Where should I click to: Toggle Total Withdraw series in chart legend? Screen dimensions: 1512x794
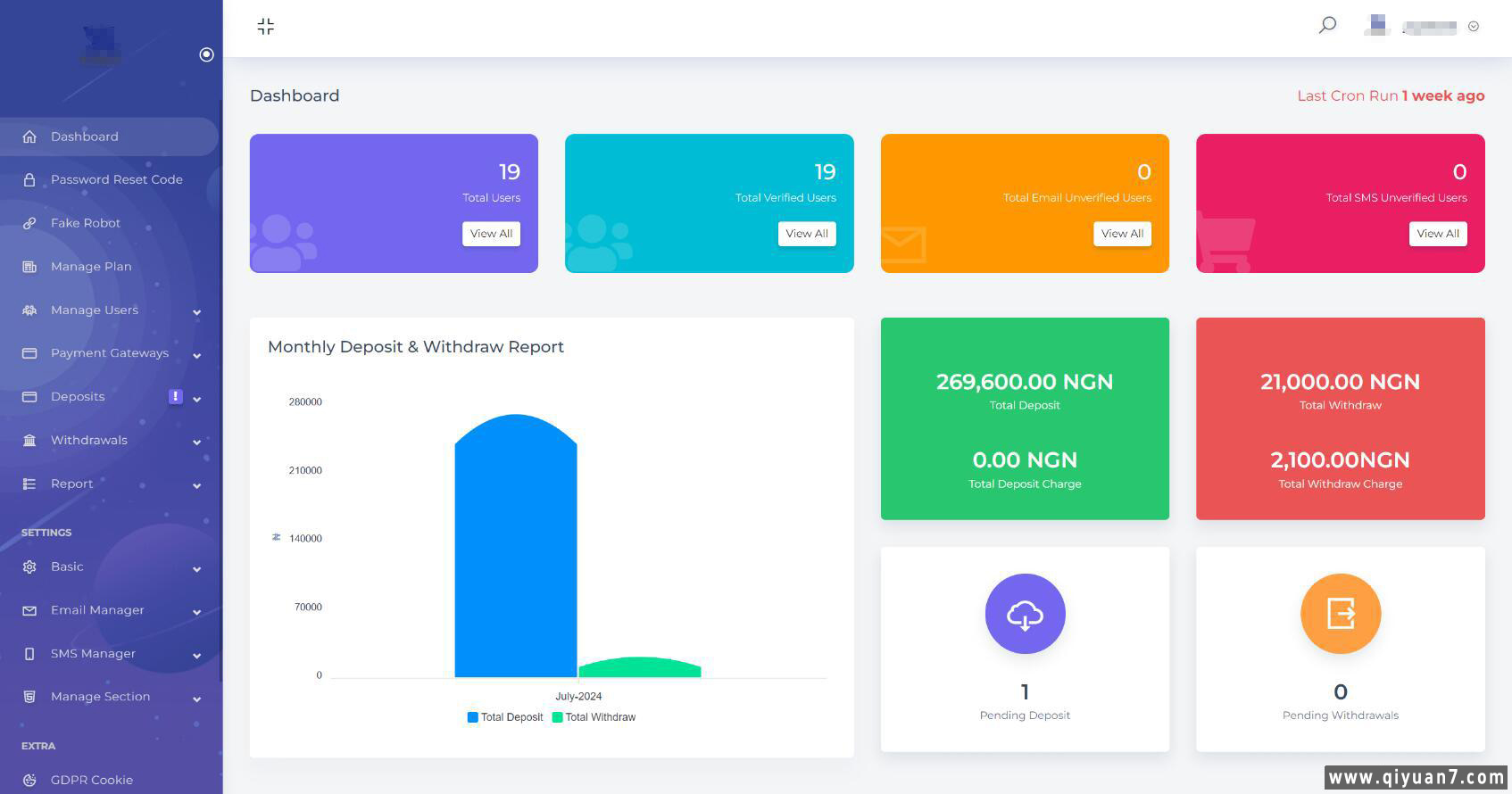click(x=594, y=717)
